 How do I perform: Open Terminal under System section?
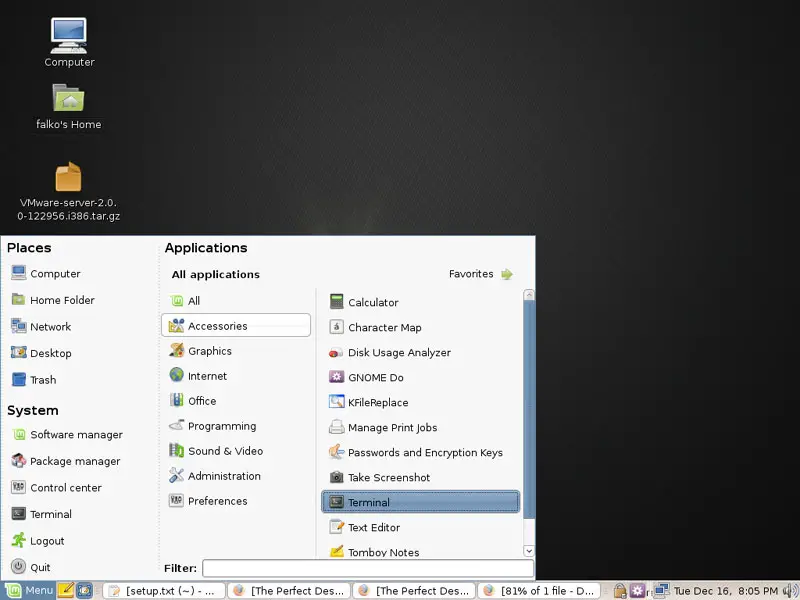click(41, 514)
